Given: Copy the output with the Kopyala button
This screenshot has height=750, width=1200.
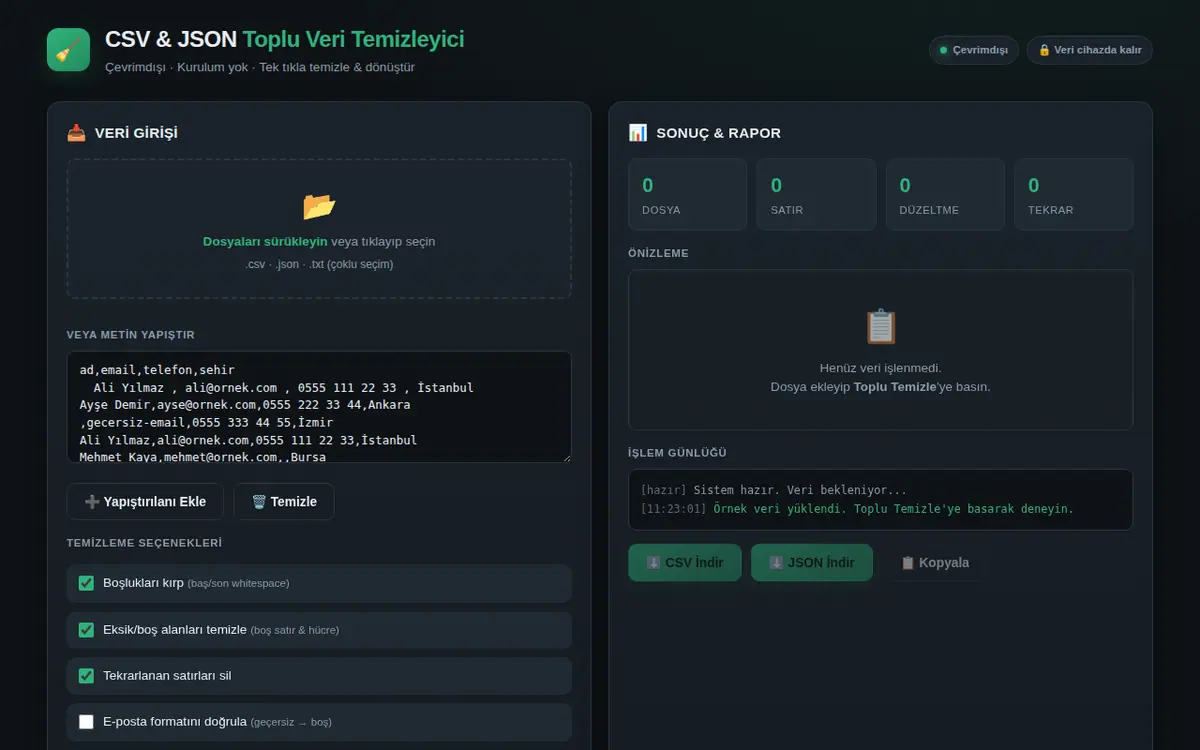Looking at the screenshot, I should click(935, 563).
